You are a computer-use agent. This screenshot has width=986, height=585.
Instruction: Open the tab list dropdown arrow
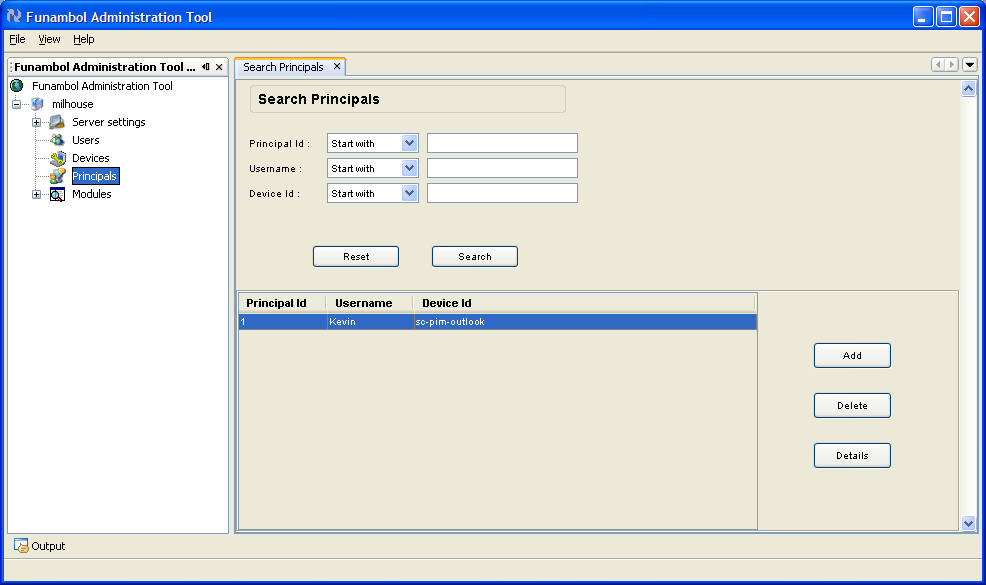[x=970, y=64]
